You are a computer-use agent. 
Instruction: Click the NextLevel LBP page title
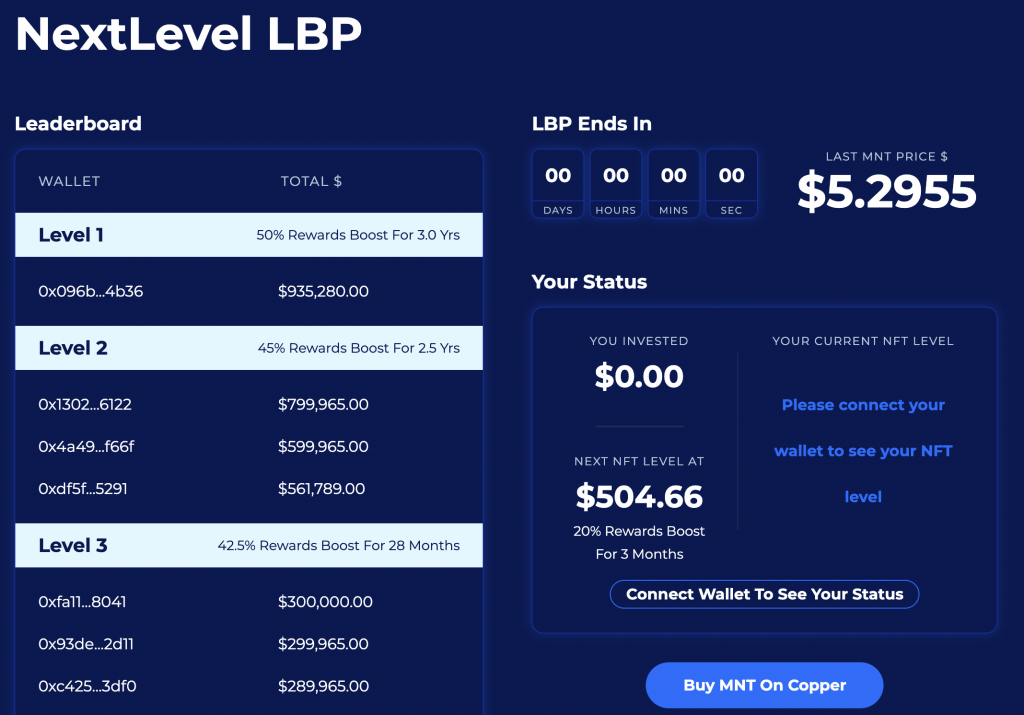click(188, 33)
